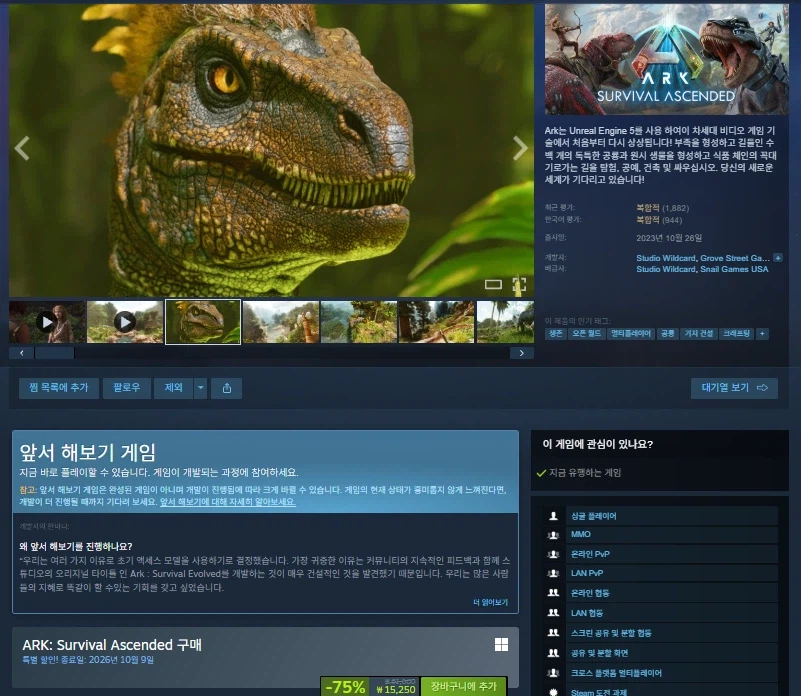Open the 멀티플레이어 tag
The image size is (801, 696).
point(631,333)
